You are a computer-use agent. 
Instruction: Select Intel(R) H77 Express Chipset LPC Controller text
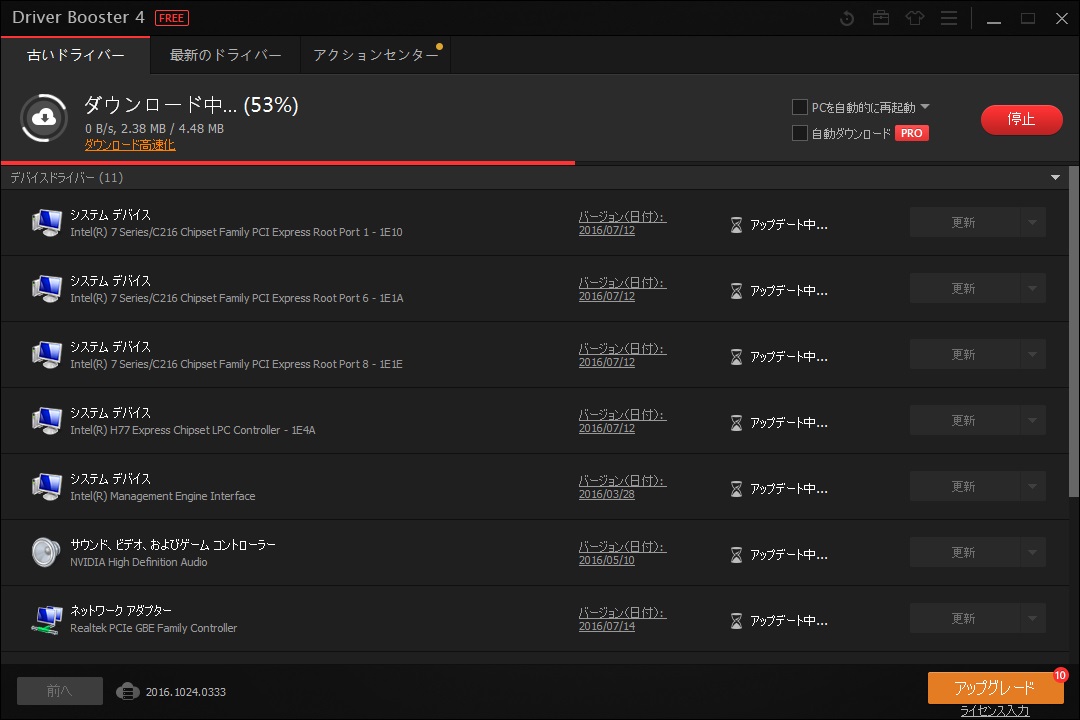pyautogui.click(x=193, y=430)
